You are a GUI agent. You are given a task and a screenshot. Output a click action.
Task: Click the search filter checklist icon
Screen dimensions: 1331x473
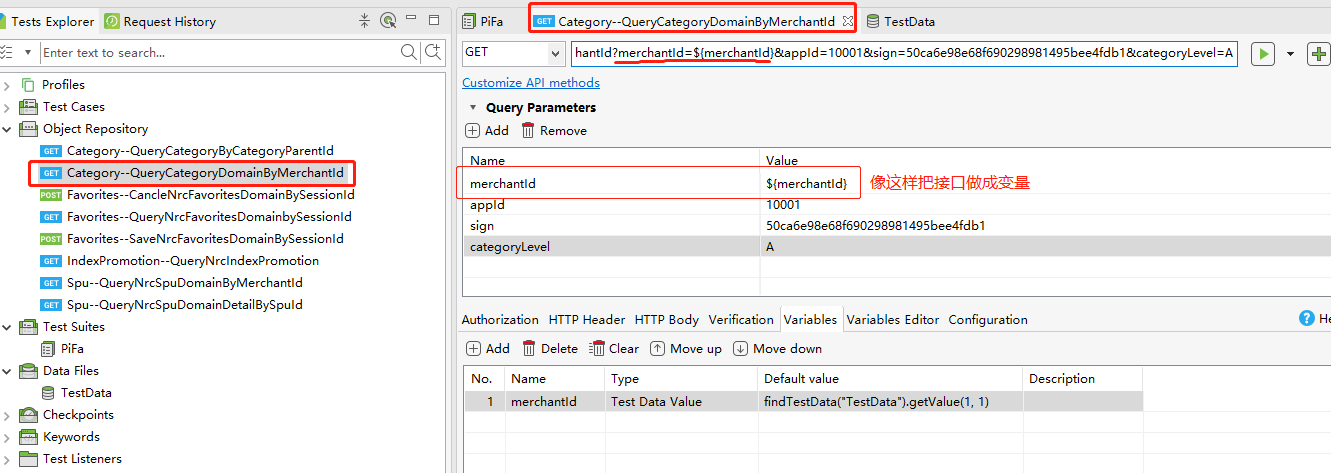pos(7,52)
